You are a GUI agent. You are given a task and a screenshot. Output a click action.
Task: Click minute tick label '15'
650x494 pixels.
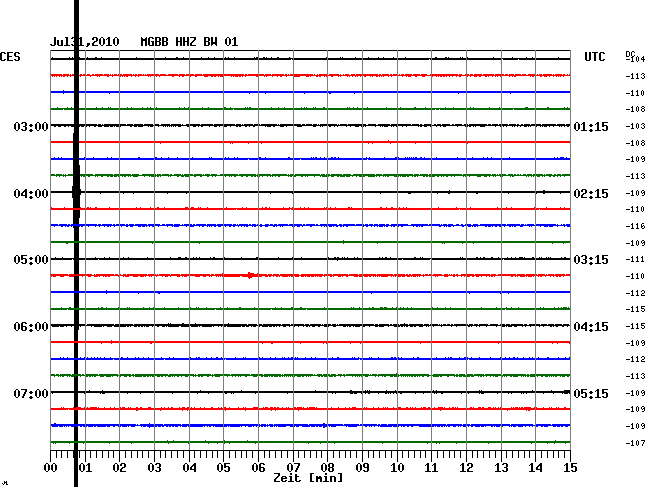tap(570, 468)
